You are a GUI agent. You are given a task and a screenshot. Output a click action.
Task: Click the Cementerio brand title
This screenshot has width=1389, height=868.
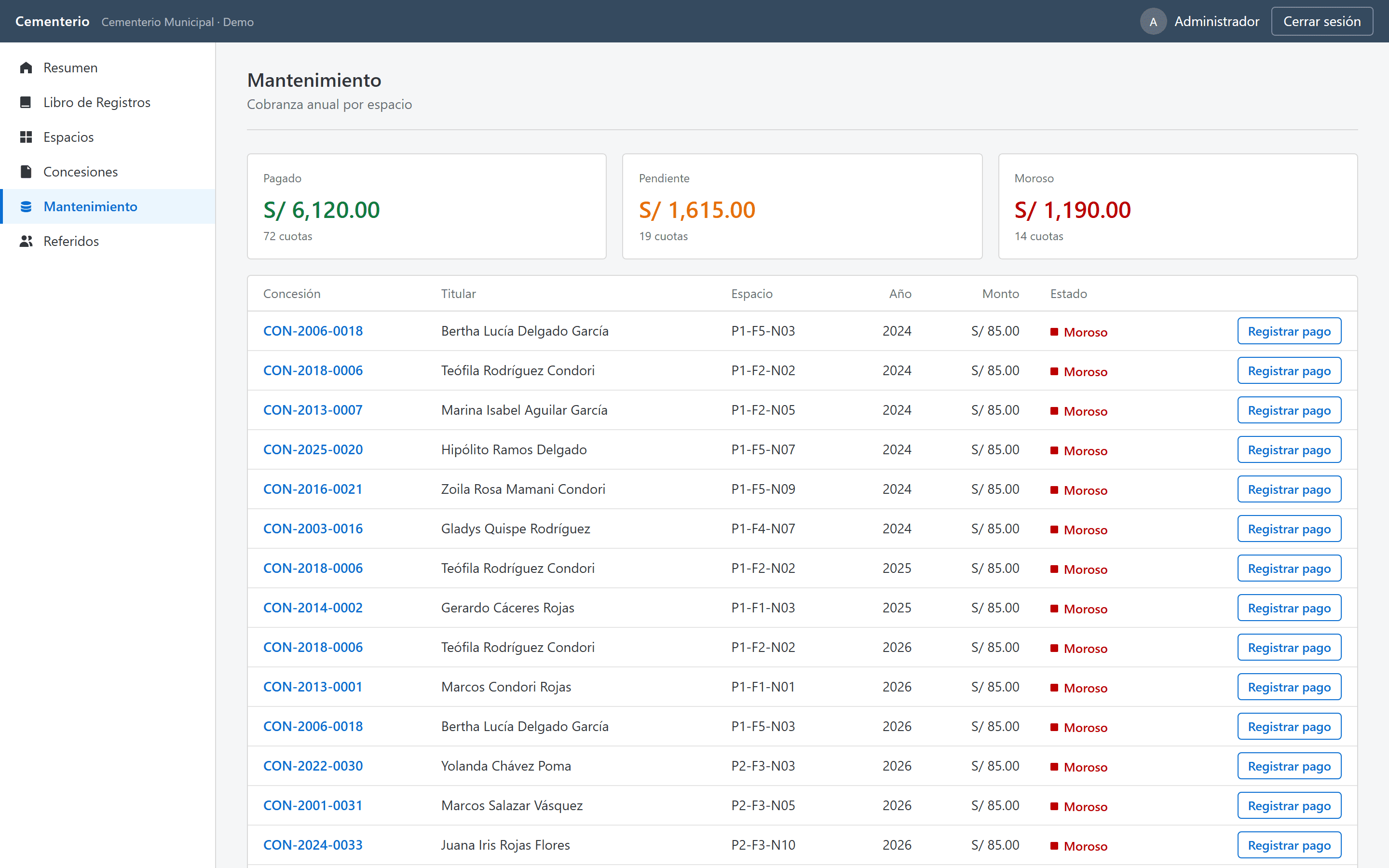(52, 21)
